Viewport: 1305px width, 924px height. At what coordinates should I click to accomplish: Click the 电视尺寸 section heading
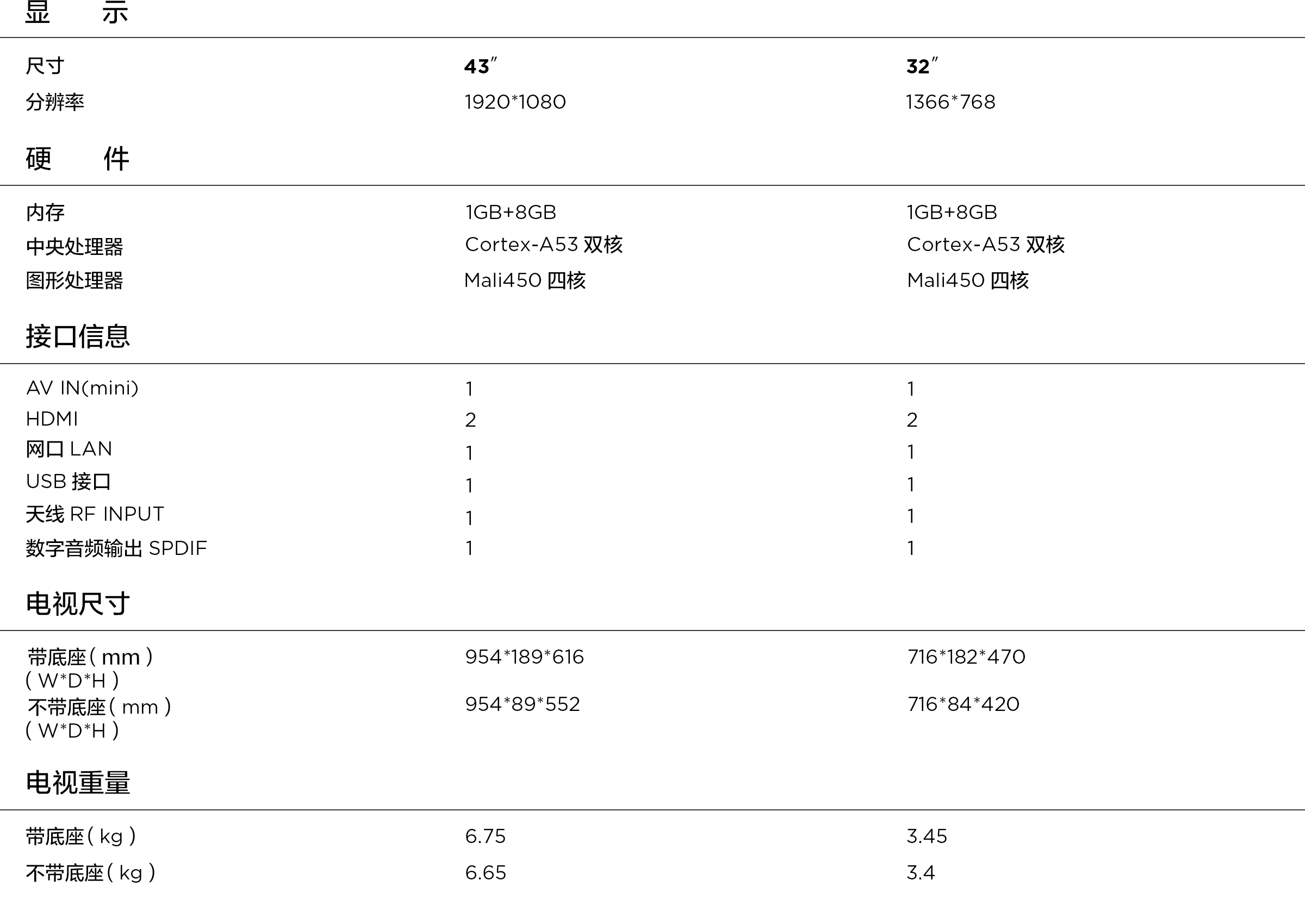pos(78,604)
